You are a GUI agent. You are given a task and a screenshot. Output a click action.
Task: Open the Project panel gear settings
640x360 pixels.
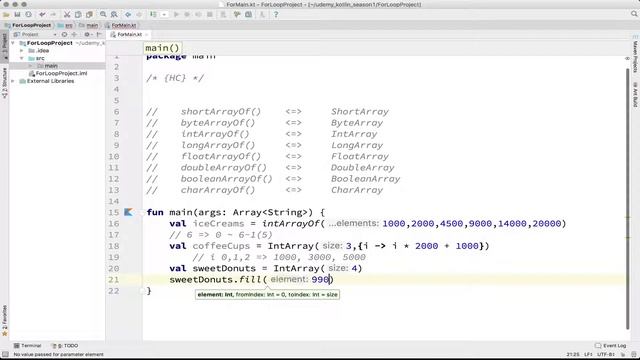[x=87, y=35]
